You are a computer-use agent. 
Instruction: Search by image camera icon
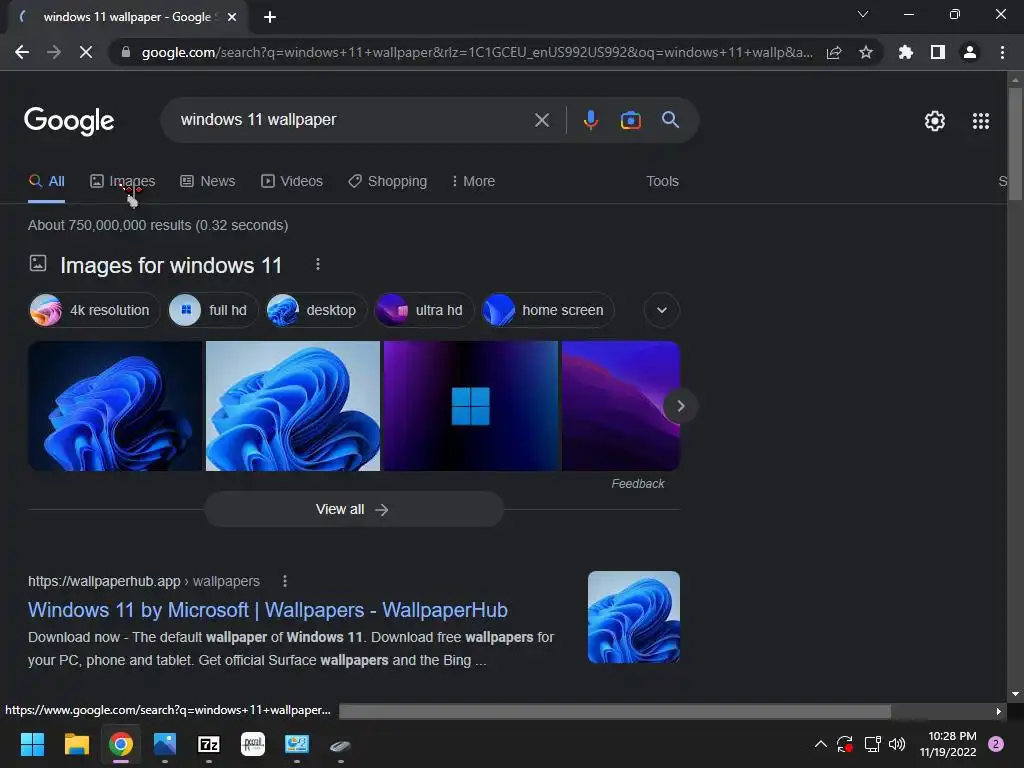(x=630, y=120)
